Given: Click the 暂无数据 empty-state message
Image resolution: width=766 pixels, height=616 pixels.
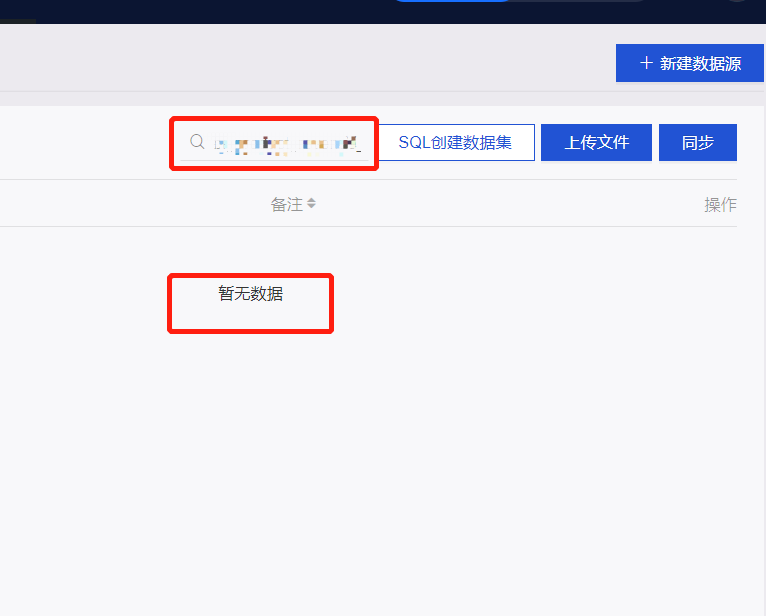Looking at the screenshot, I should click(250, 294).
